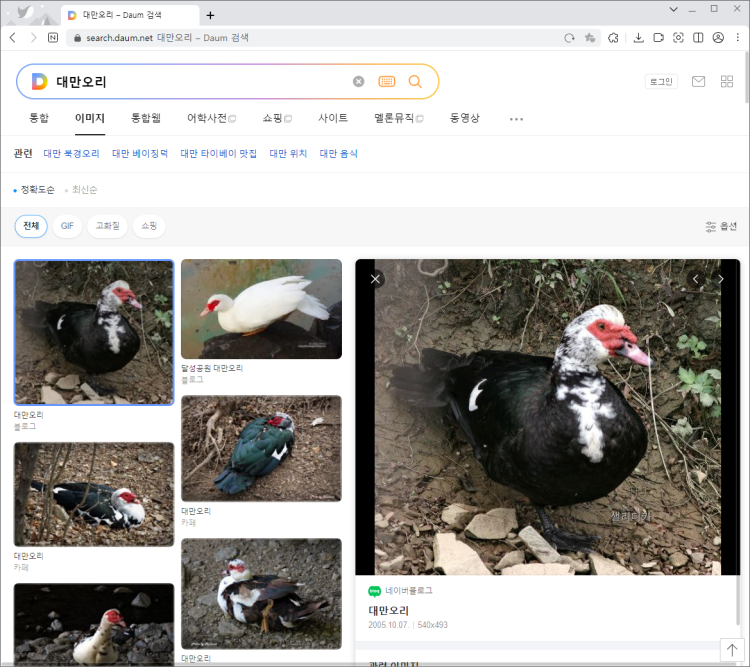Show previous image in preview panel

pyautogui.click(x=695, y=279)
